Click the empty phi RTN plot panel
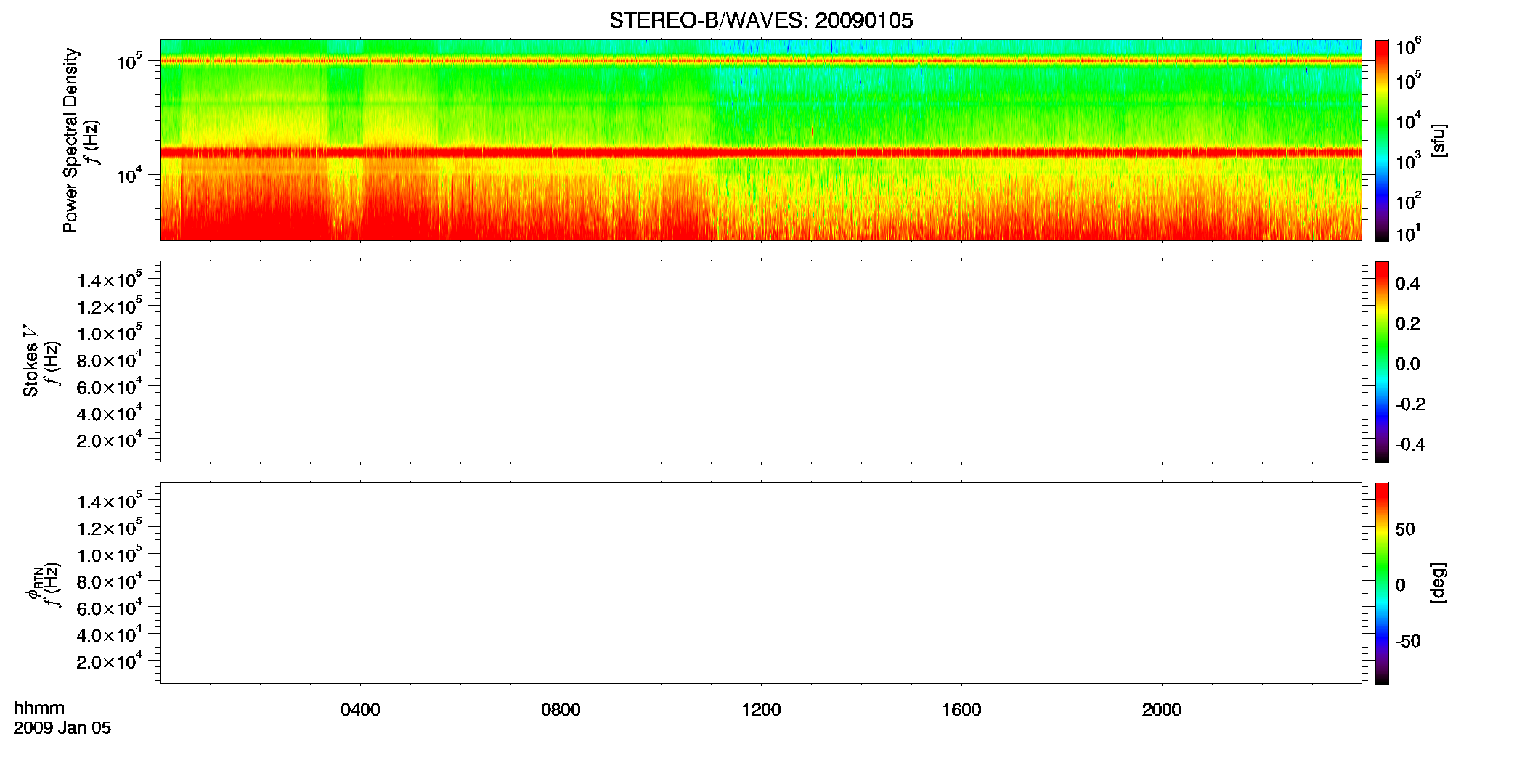The height and width of the screenshot is (784, 1522). point(761,583)
